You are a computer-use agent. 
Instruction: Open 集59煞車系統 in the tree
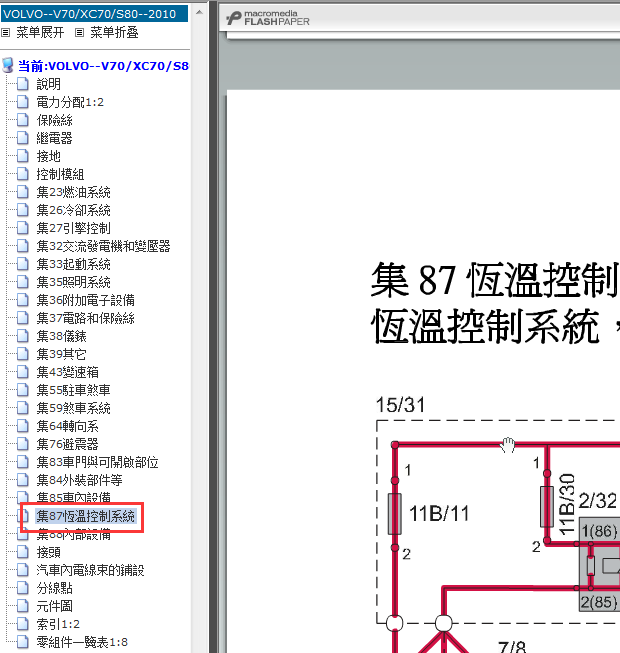point(73,408)
